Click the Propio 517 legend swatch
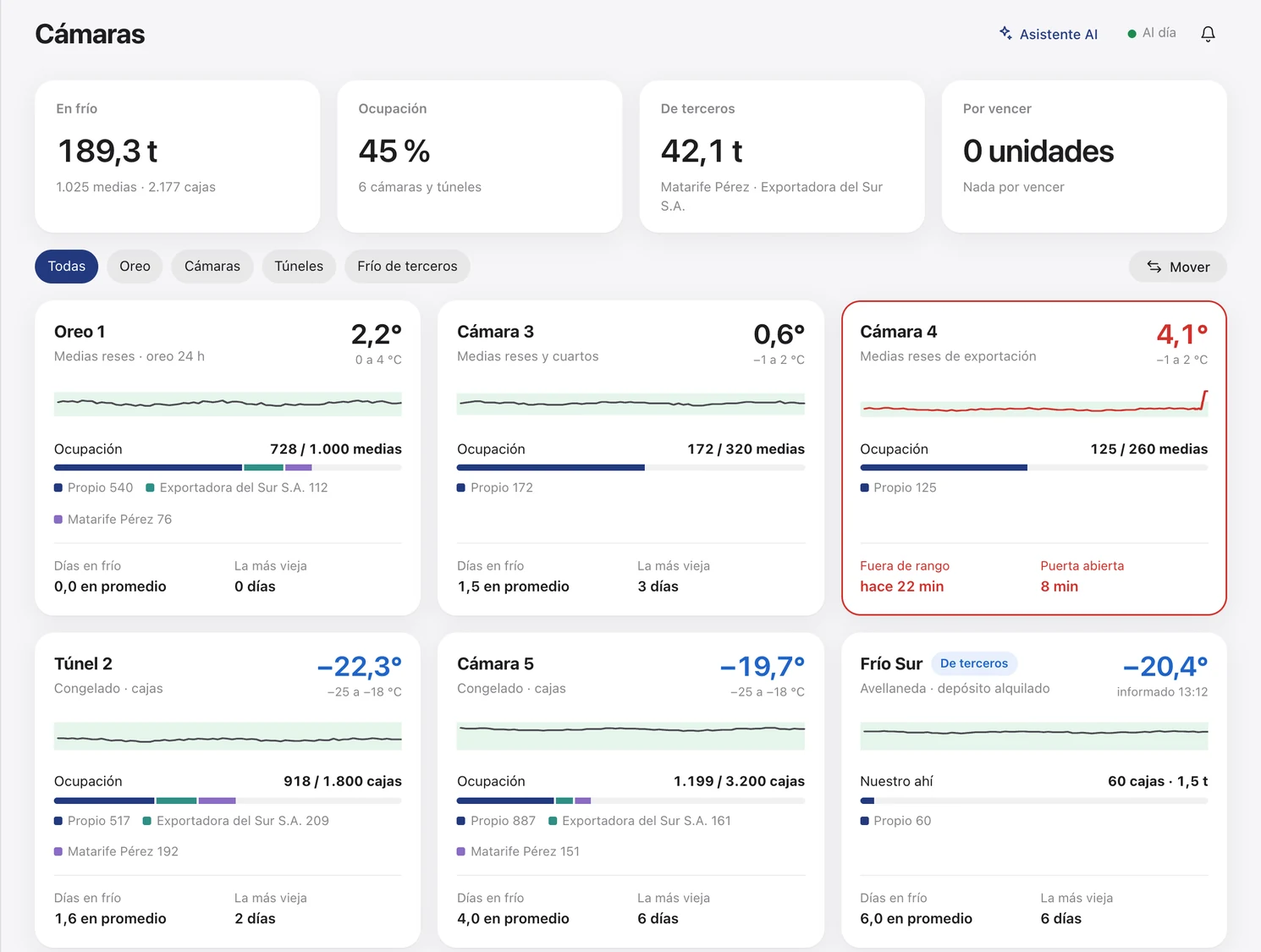The image size is (1261, 952). (58, 821)
